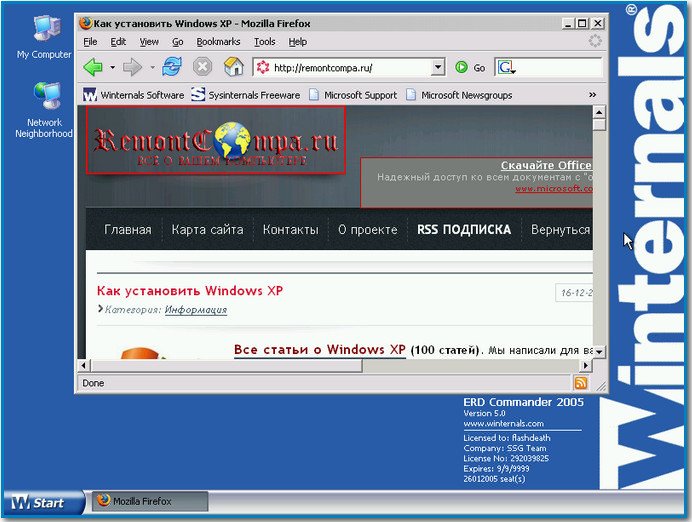Open the Как установить Windows XP article title
The image size is (692, 522).
pyautogui.click(x=190, y=291)
